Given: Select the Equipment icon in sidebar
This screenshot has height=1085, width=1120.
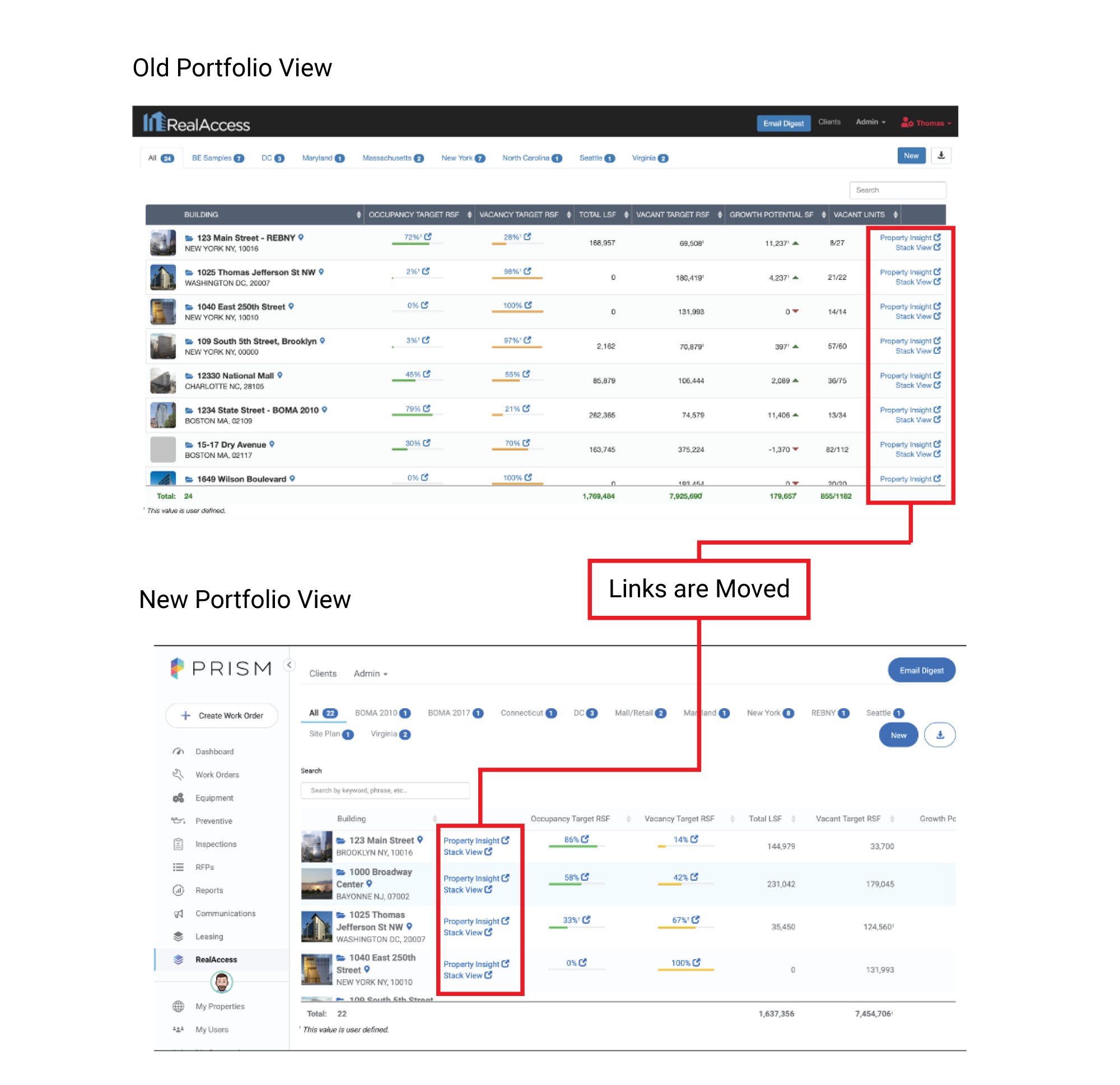Looking at the screenshot, I should pos(178,797).
